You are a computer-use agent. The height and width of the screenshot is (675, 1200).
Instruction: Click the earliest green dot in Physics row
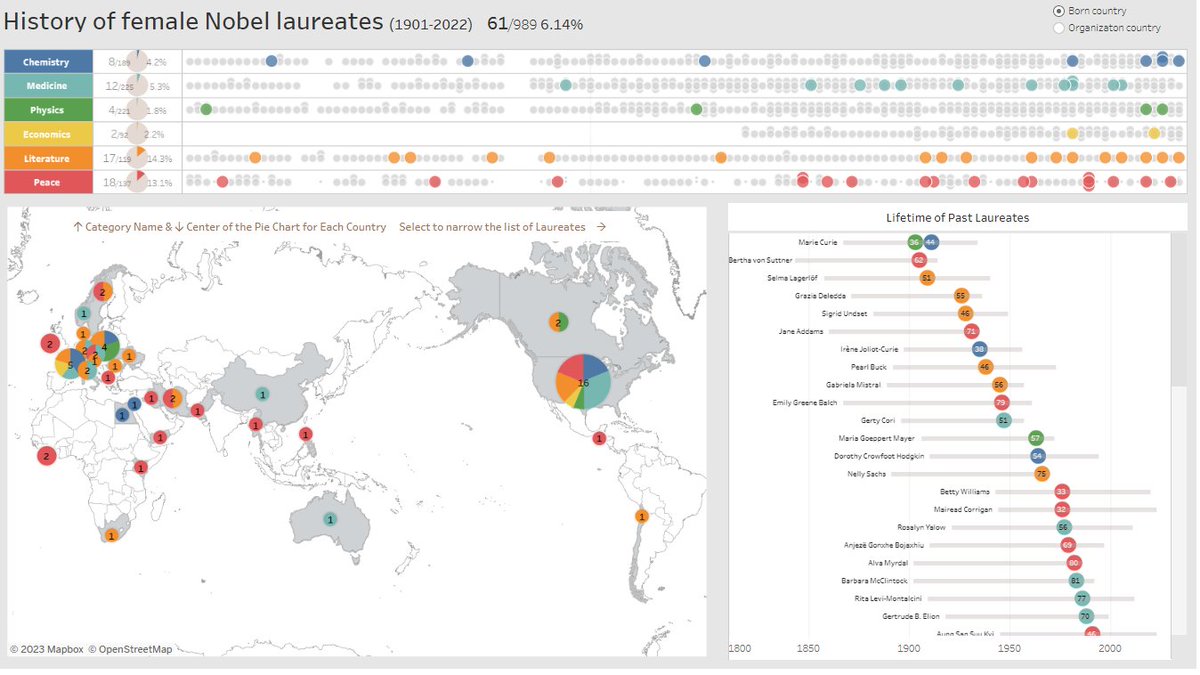tap(206, 109)
